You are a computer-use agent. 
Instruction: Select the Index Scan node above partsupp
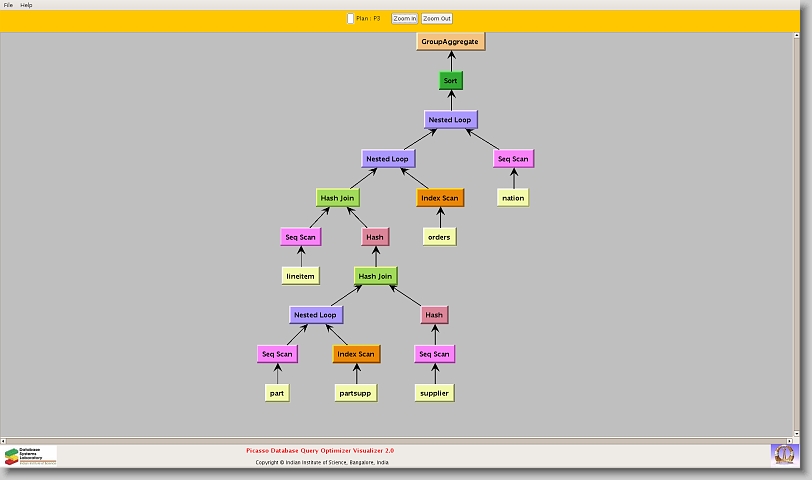[356, 354]
